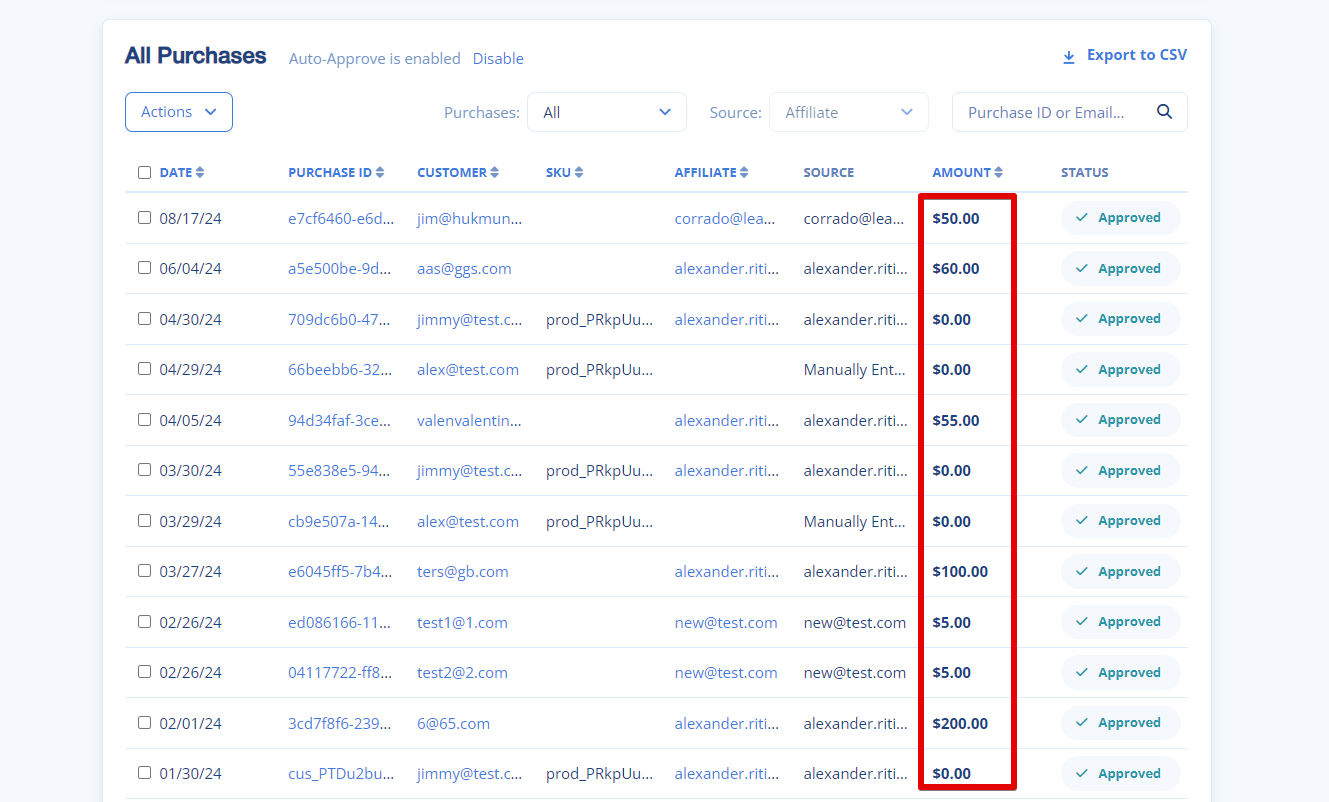
Task: Select the 01/30/24 purchase checkbox
Action: (145, 773)
